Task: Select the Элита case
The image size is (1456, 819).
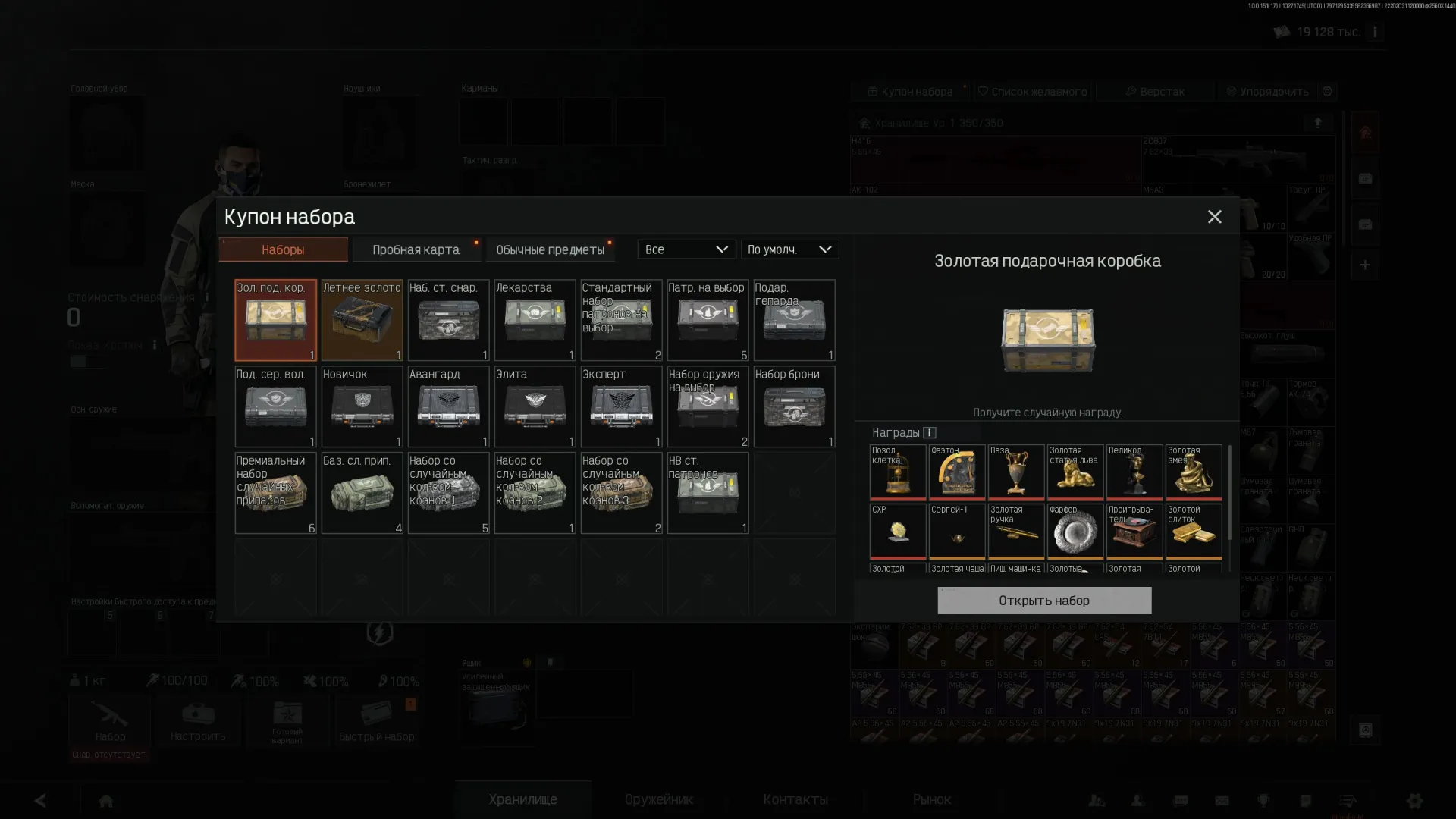Action: point(535,406)
